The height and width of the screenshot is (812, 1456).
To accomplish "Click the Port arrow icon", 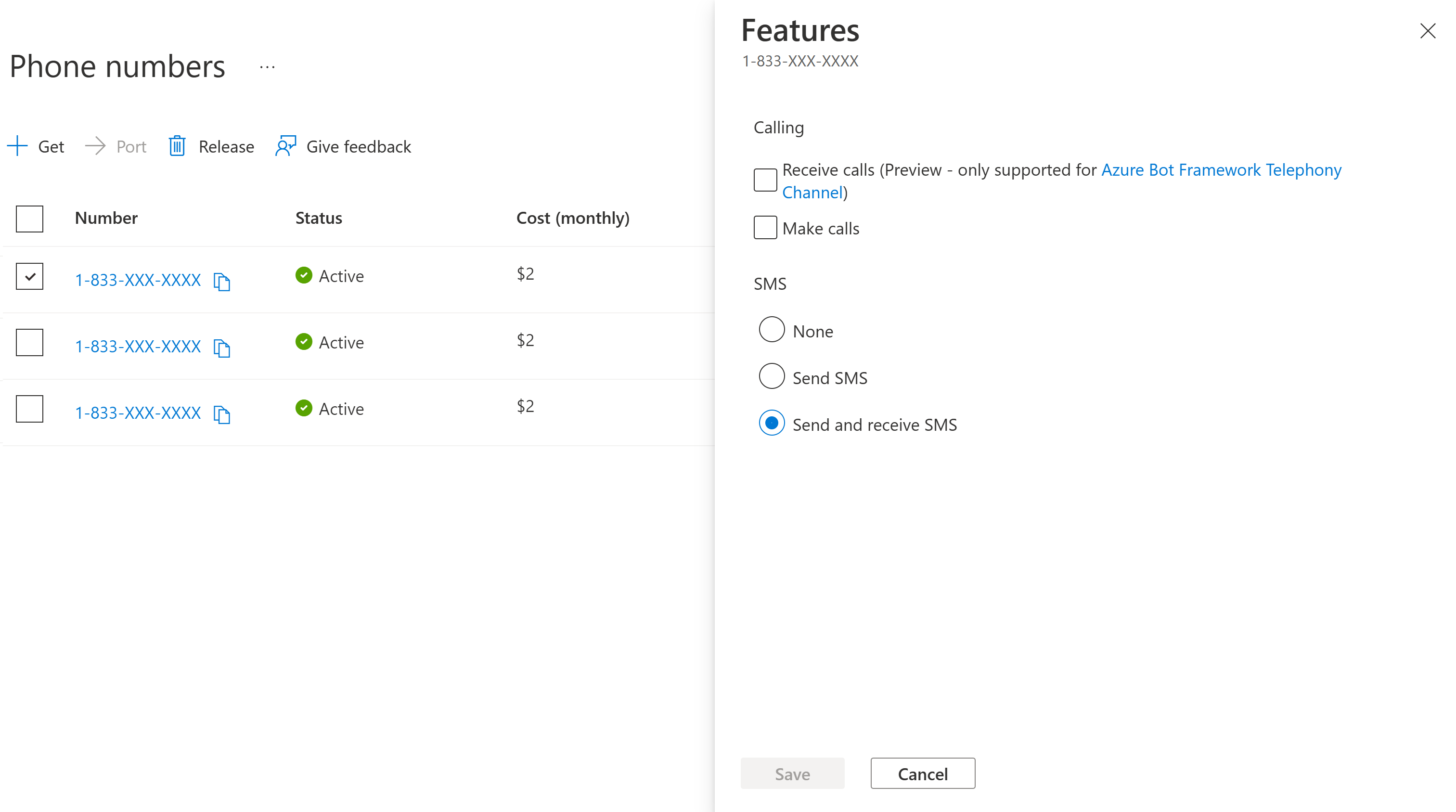I will (95, 146).
